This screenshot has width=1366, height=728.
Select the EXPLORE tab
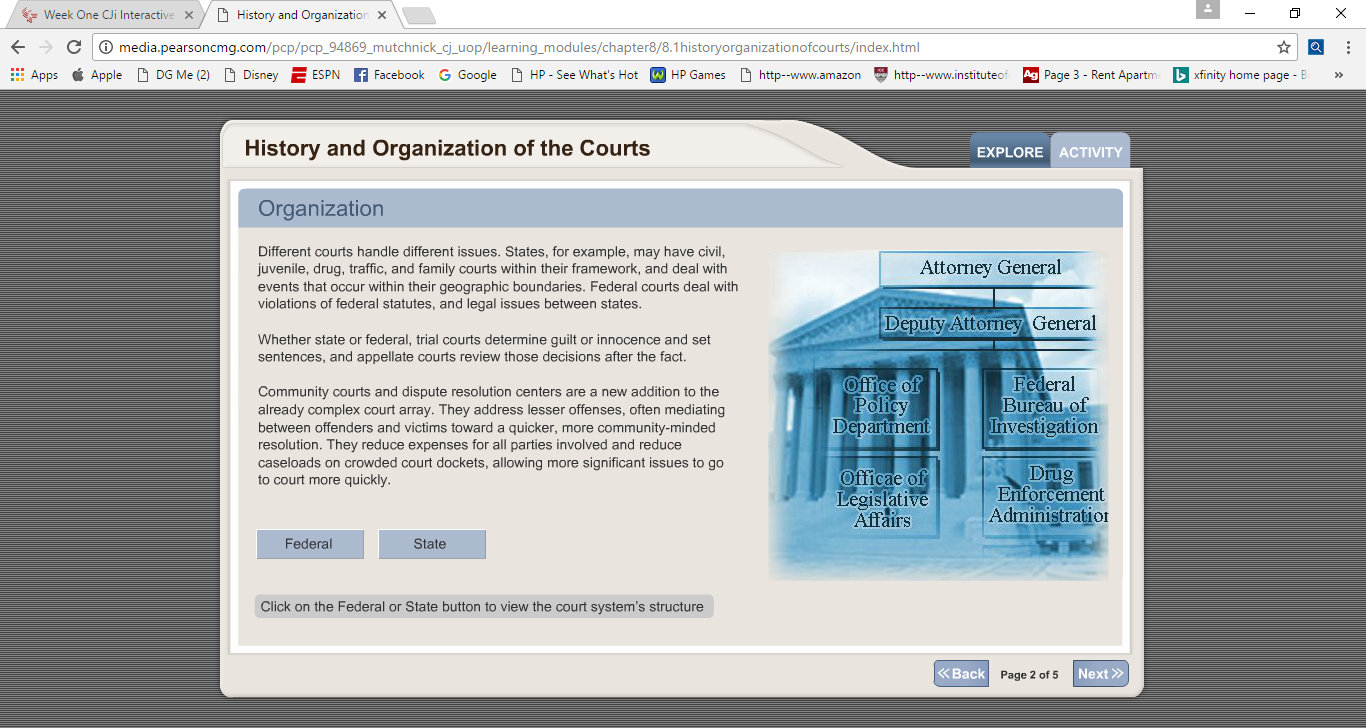pos(1009,152)
